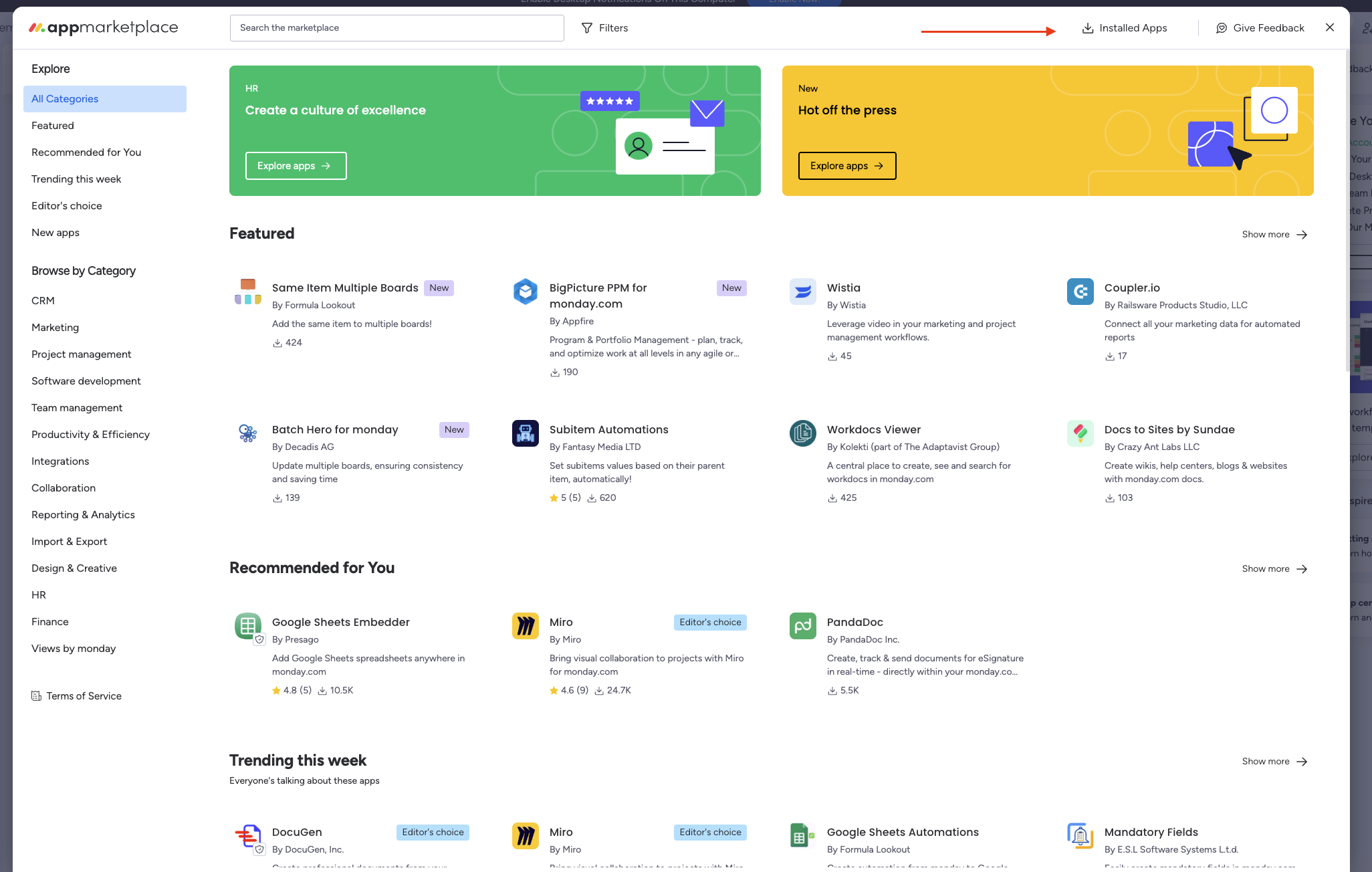The width and height of the screenshot is (1372, 872).
Task: Click the Subitem Automations 620 installs count
Action: tap(602, 498)
